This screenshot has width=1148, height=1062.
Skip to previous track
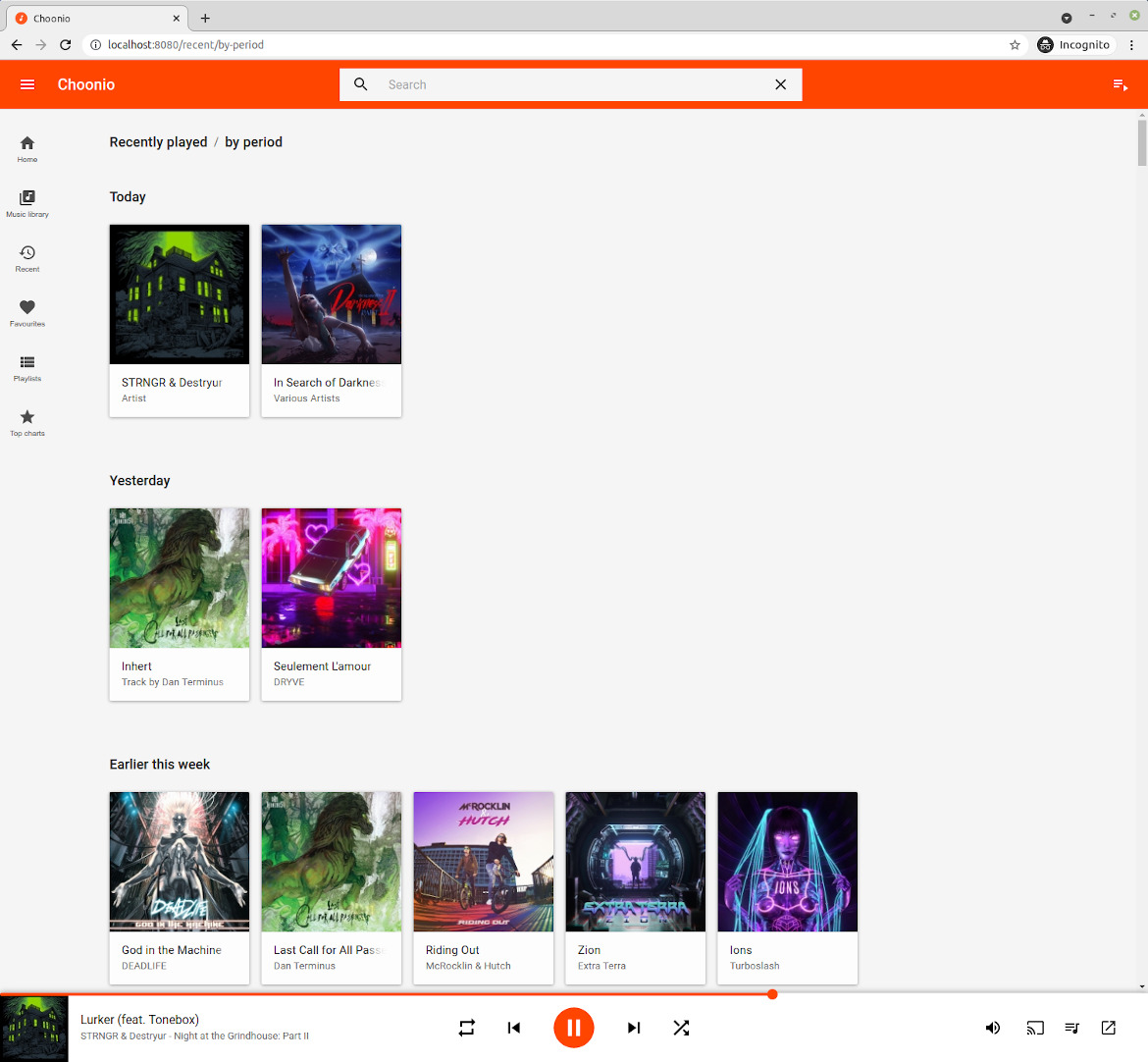[514, 1028]
